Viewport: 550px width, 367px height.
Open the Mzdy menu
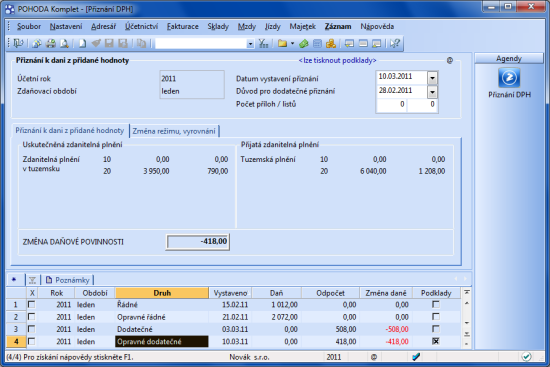[x=247, y=26]
